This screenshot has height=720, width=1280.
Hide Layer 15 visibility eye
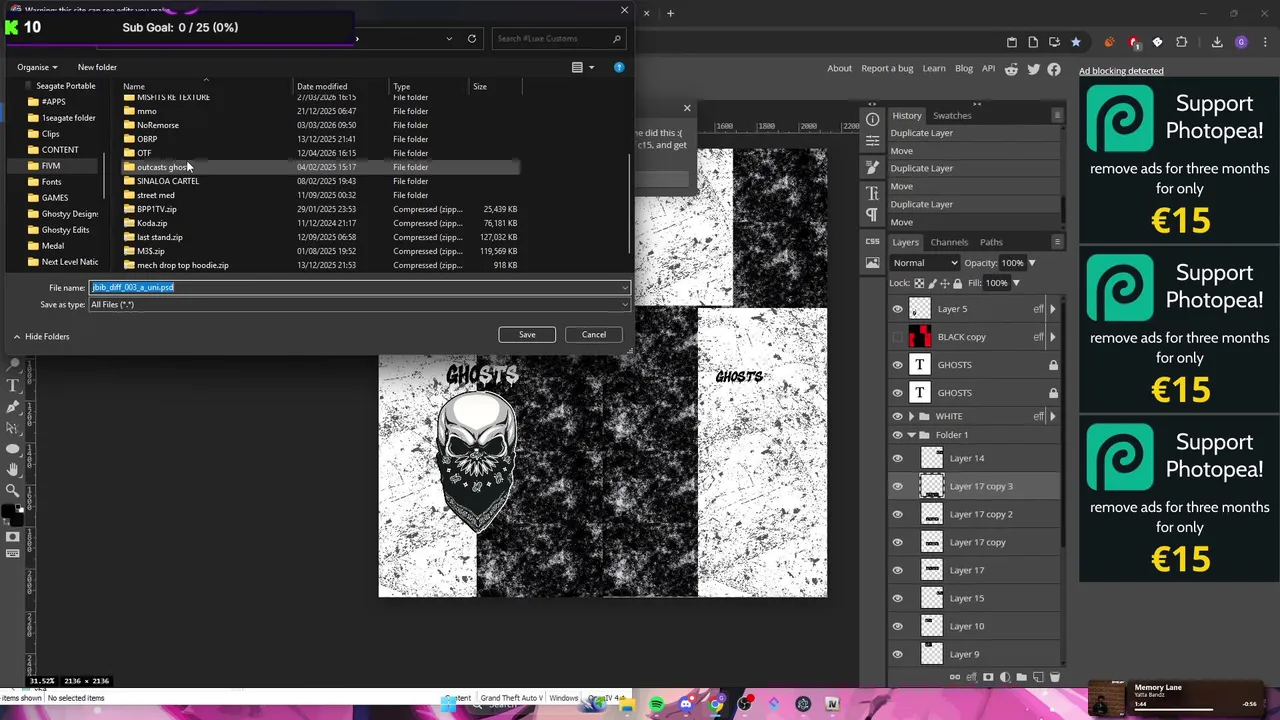pos(897,598)
